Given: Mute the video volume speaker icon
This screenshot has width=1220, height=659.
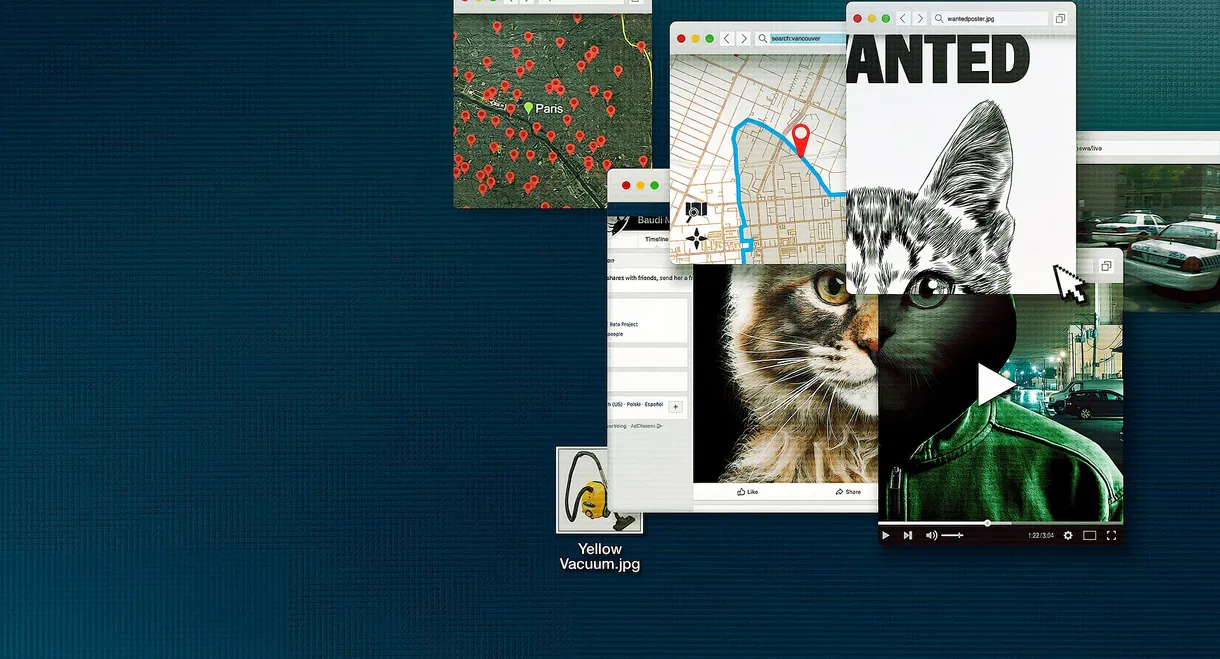Looking at the screenshot, I should point(931,536).
